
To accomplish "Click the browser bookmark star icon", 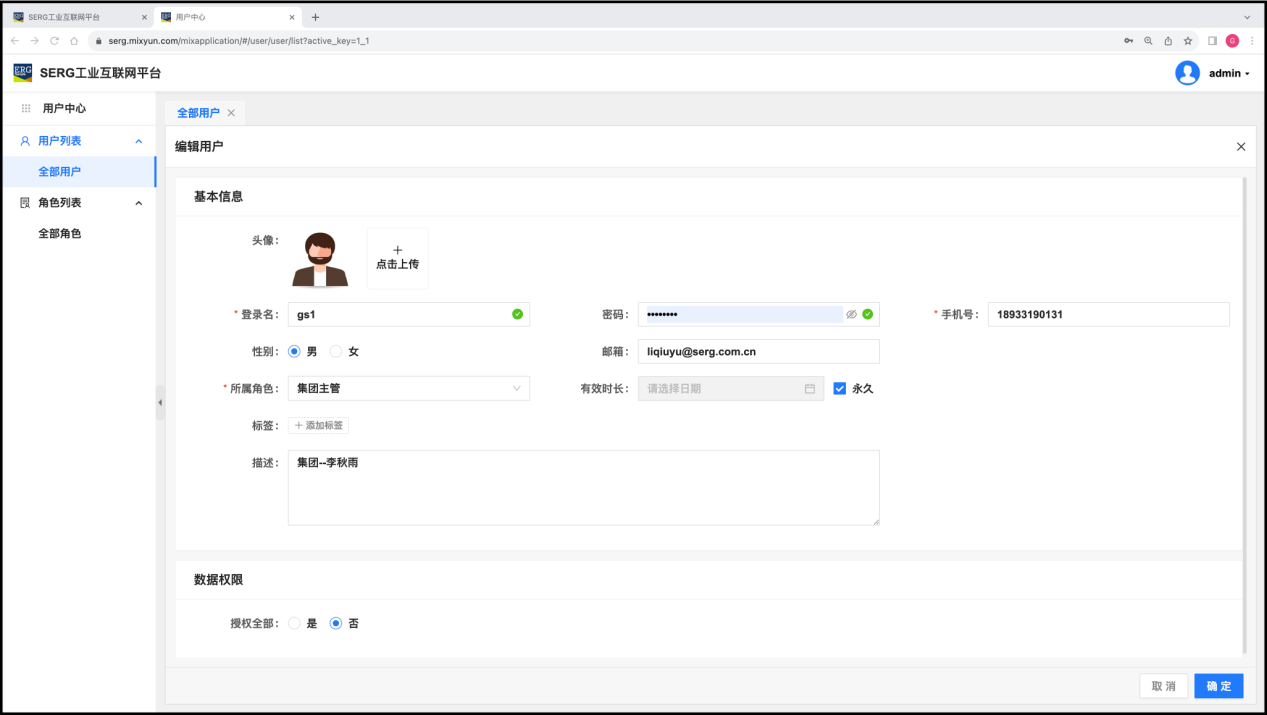I will (x=1188, y=41).
